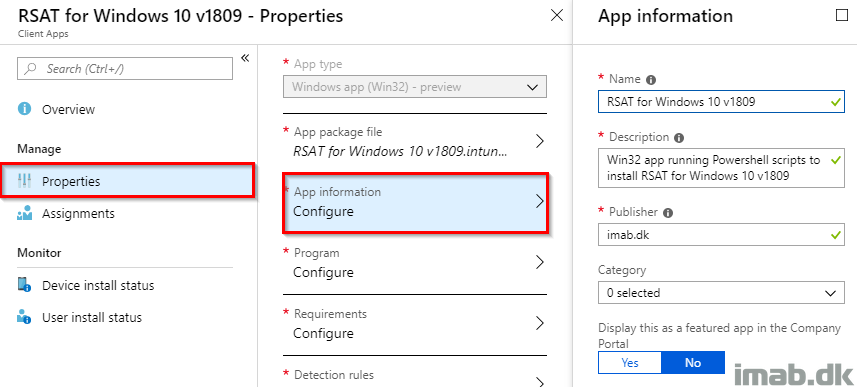
Task: Click the Properties sliders icon
Action: 24,181
